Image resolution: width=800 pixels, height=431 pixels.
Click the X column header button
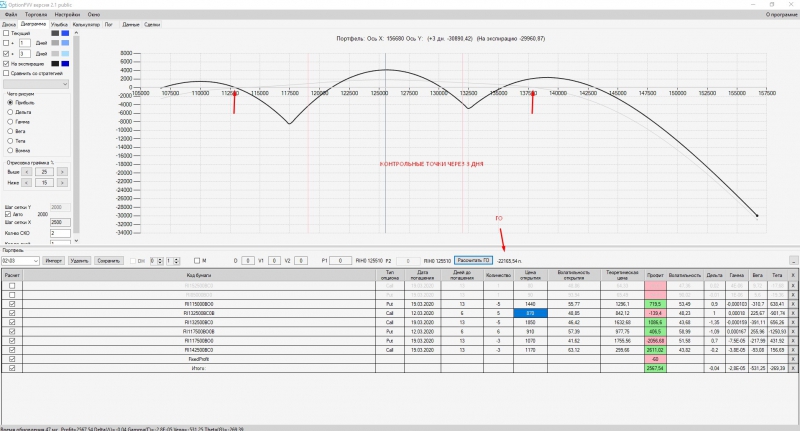pyautogui.click(x=793, y=275)
